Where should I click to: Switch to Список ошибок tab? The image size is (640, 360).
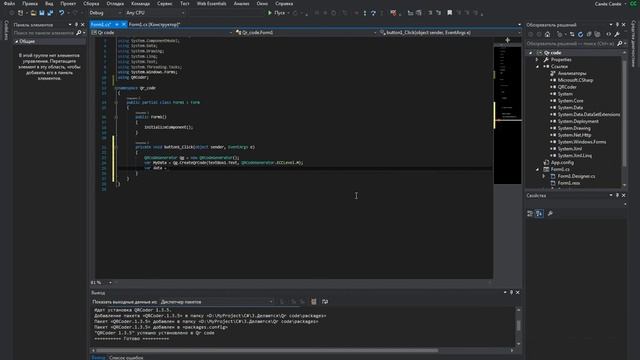click(126, 358)
